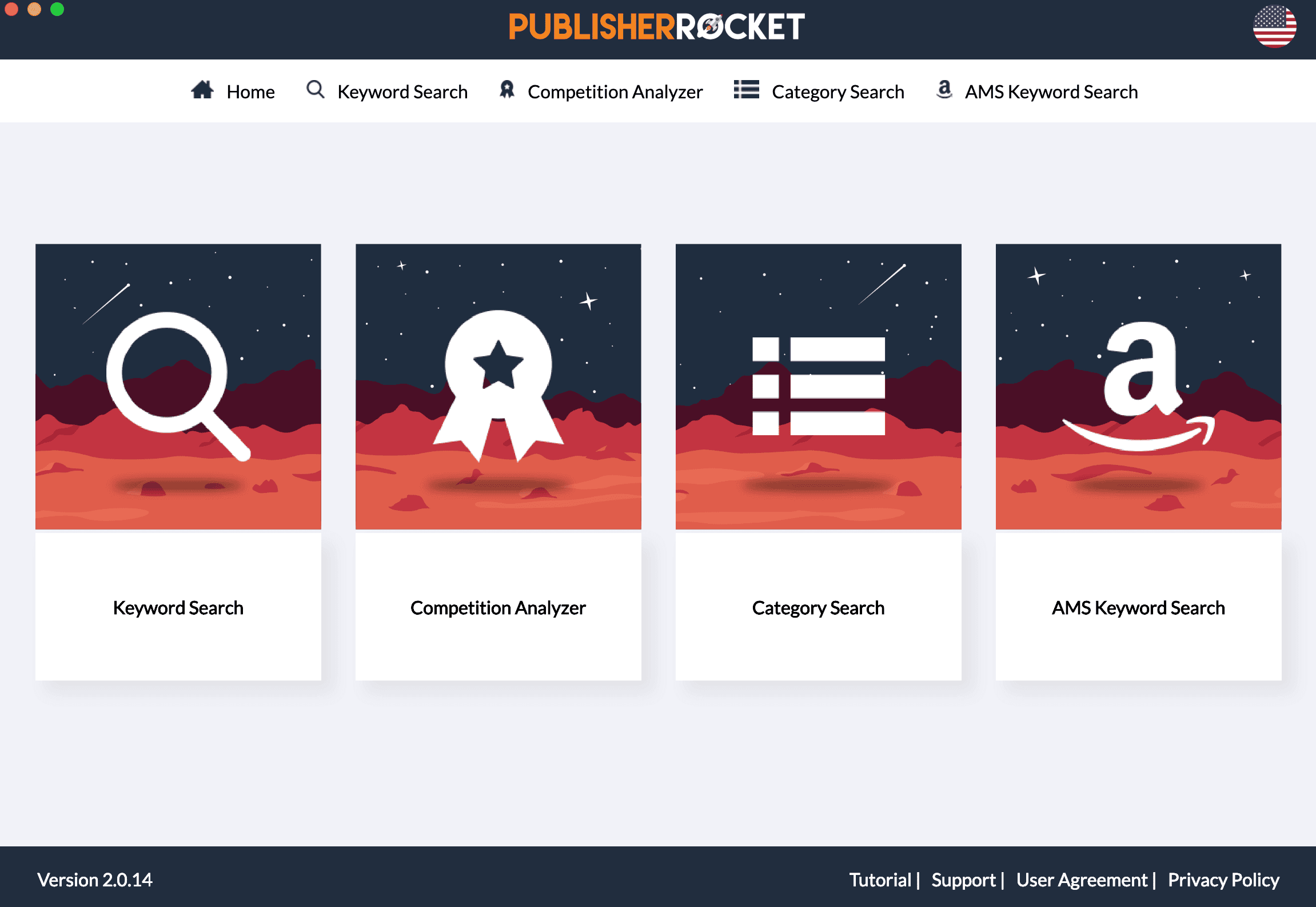Screen dimensions: 1316x907
Task: Click the Publisher Rocket logo
Action: (657, 26)
